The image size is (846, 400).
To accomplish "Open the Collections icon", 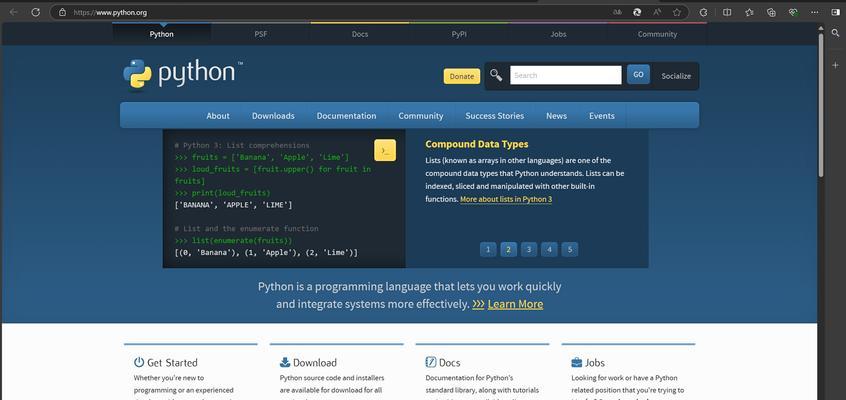I will click(x=771, y=12).
